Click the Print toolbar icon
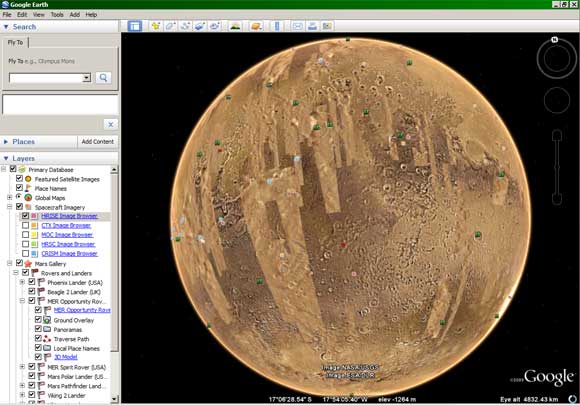The width and height of the screenshot is (580, 405). point(313,26)
